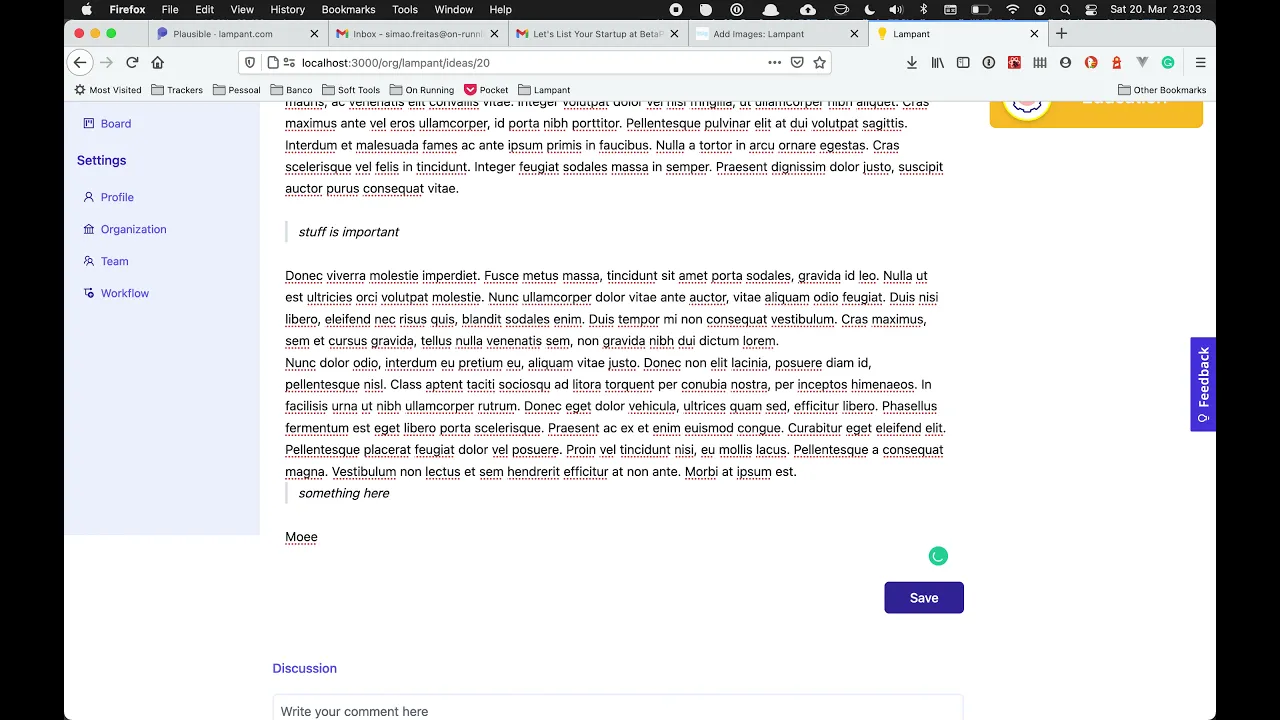Open a new tab with plus button

point(1062,33)
